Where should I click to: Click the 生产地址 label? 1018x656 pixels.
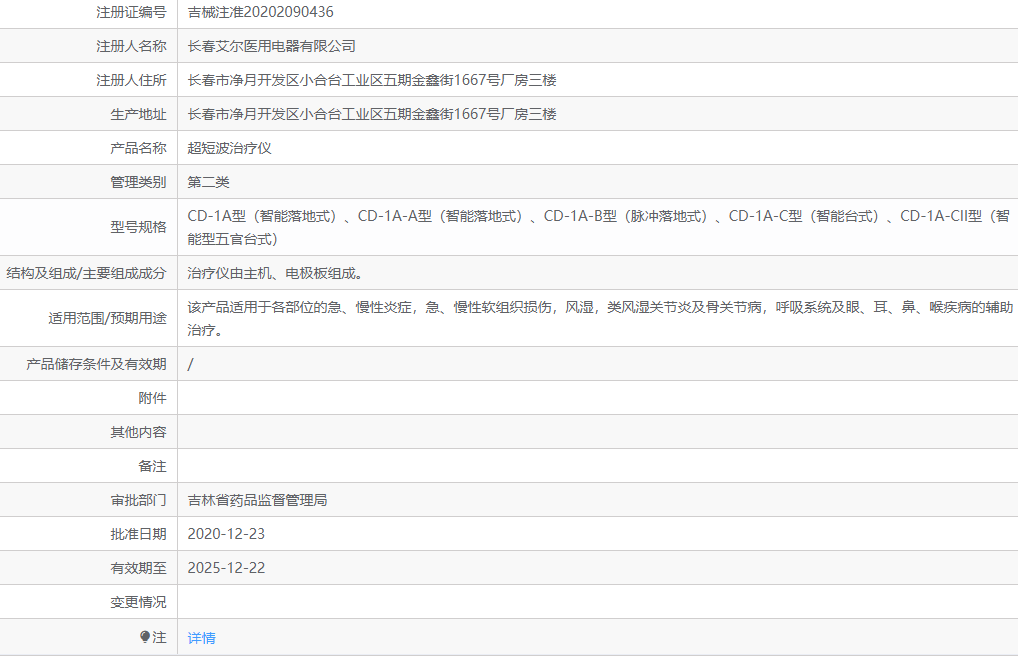(138, 114)
